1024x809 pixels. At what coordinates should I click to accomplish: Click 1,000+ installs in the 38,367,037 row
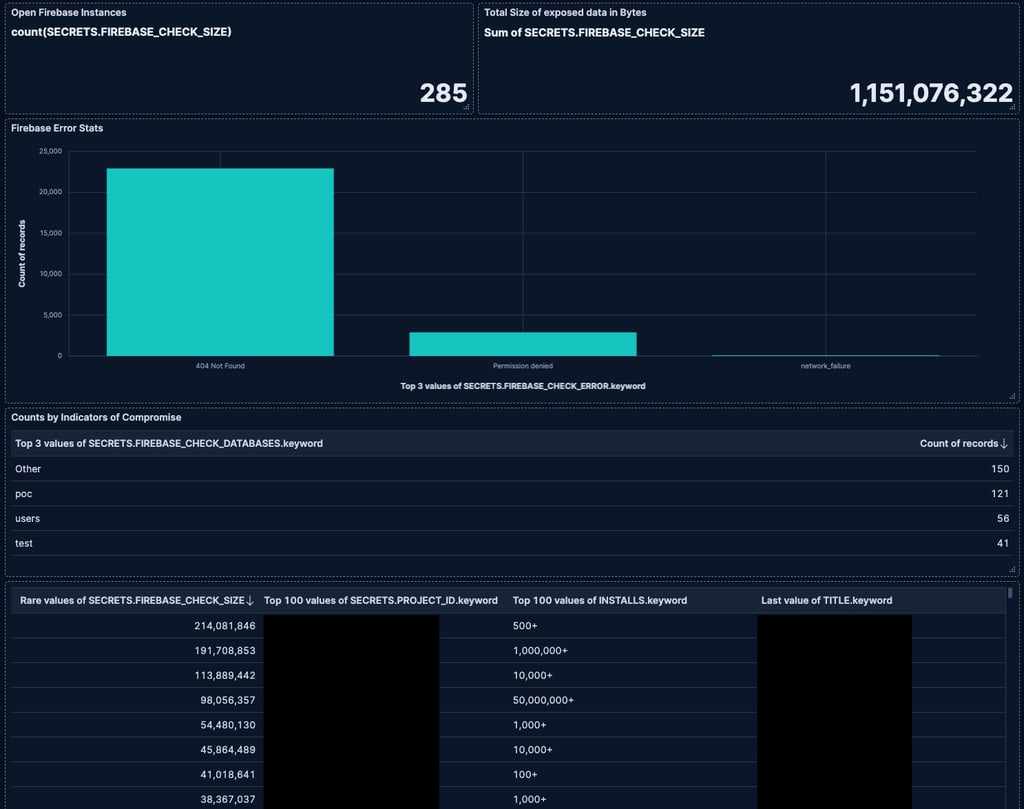[530, 799]
